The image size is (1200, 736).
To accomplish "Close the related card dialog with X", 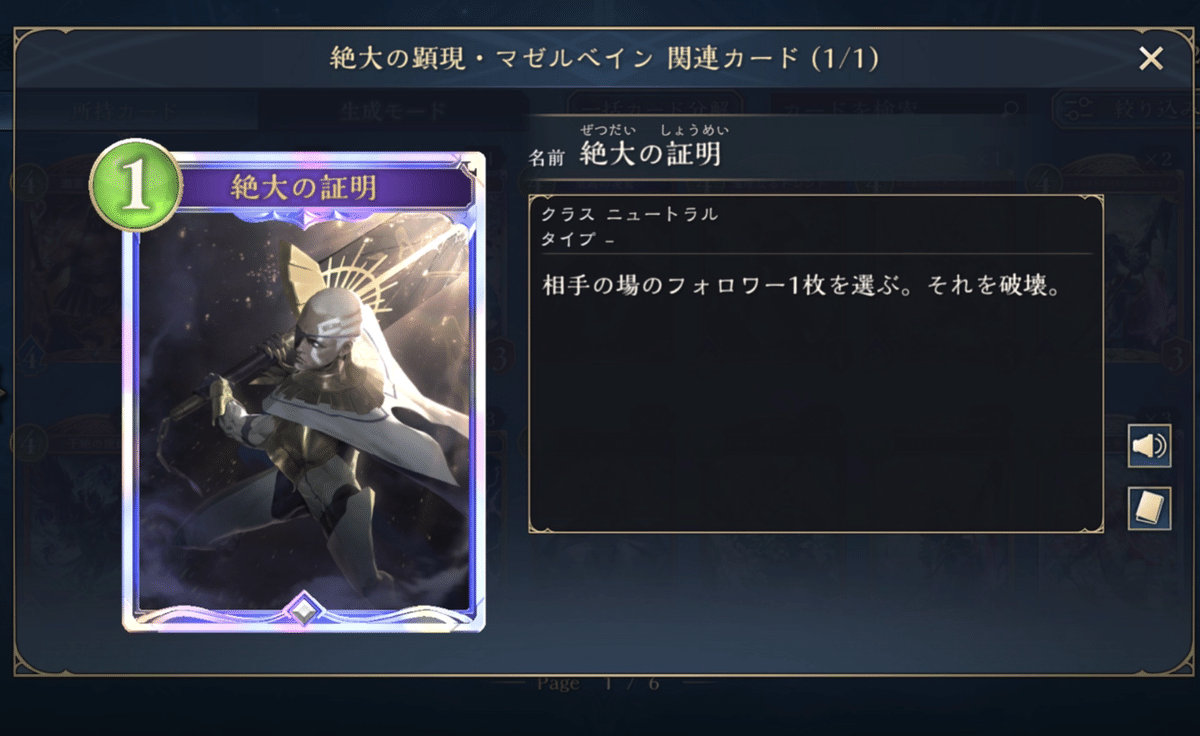I will coord(1151,60).
